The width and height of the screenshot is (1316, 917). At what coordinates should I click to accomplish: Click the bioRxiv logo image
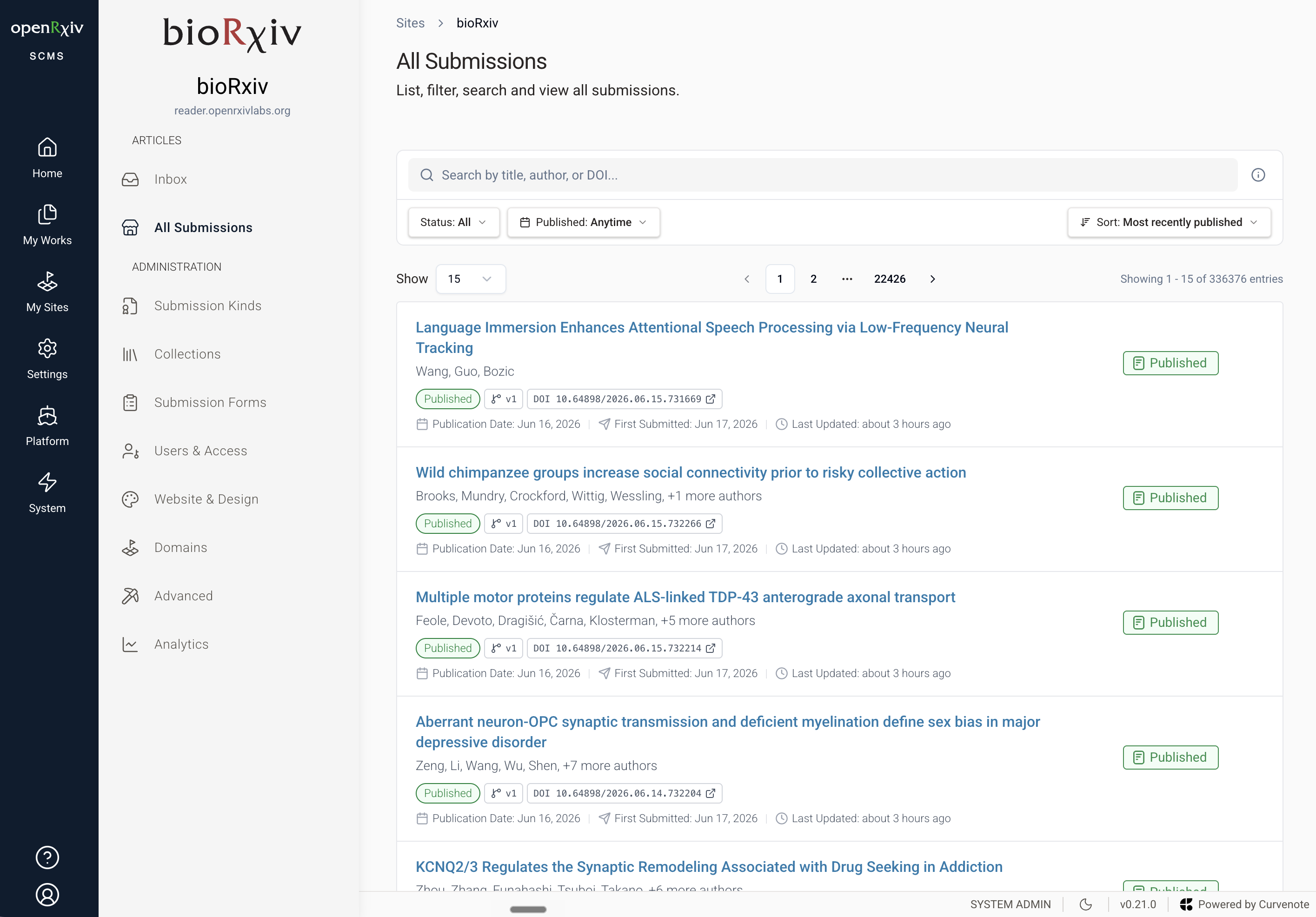point(232,34)
